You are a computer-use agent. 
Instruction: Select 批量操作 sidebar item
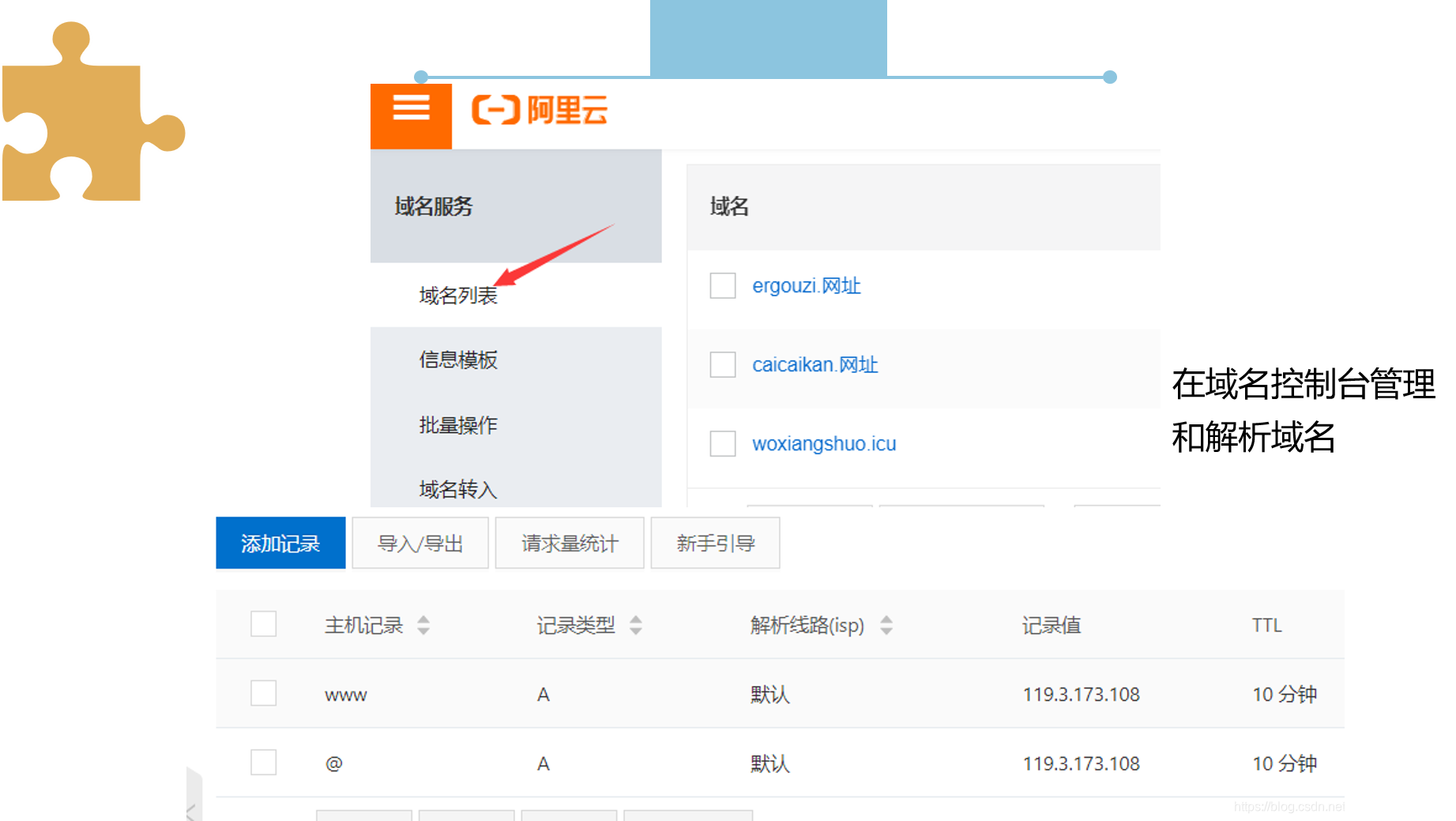point(458,425)
